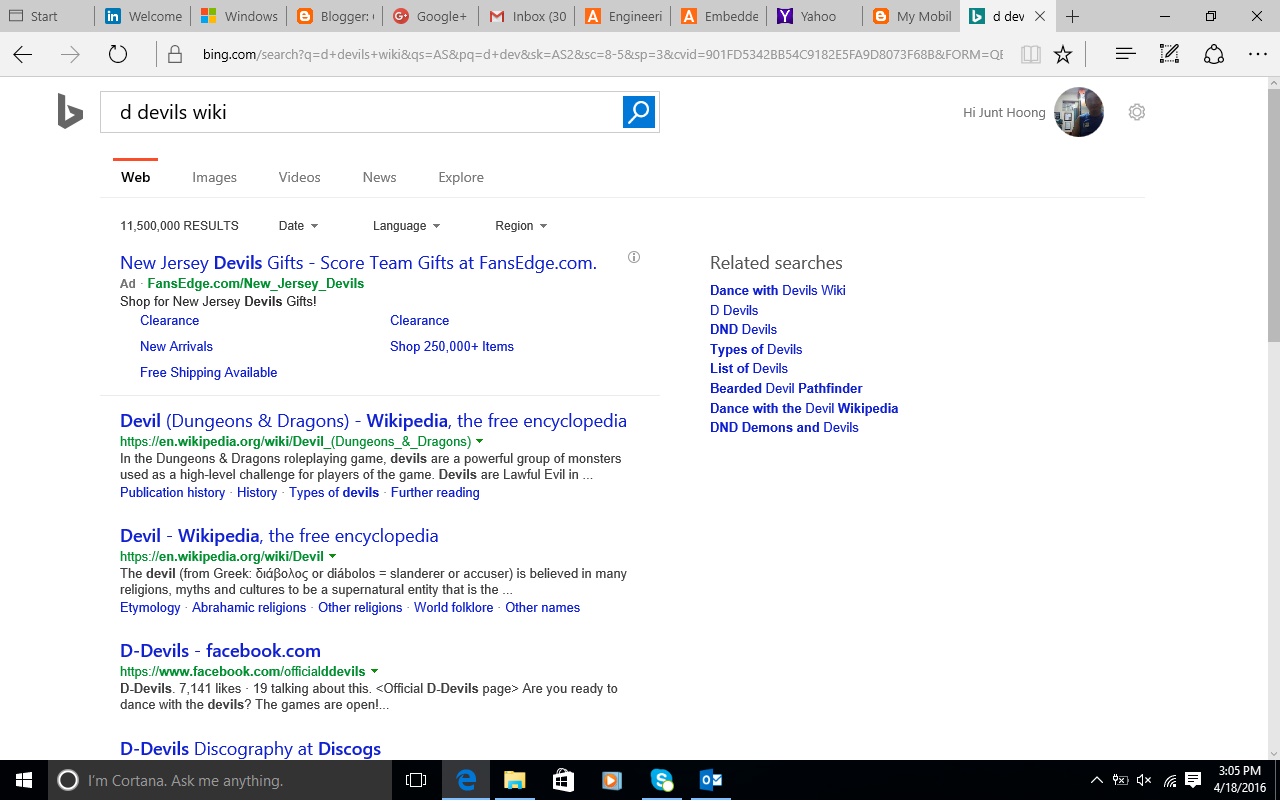
Task: Switch to Images search tab
Action: click(214, 177)
